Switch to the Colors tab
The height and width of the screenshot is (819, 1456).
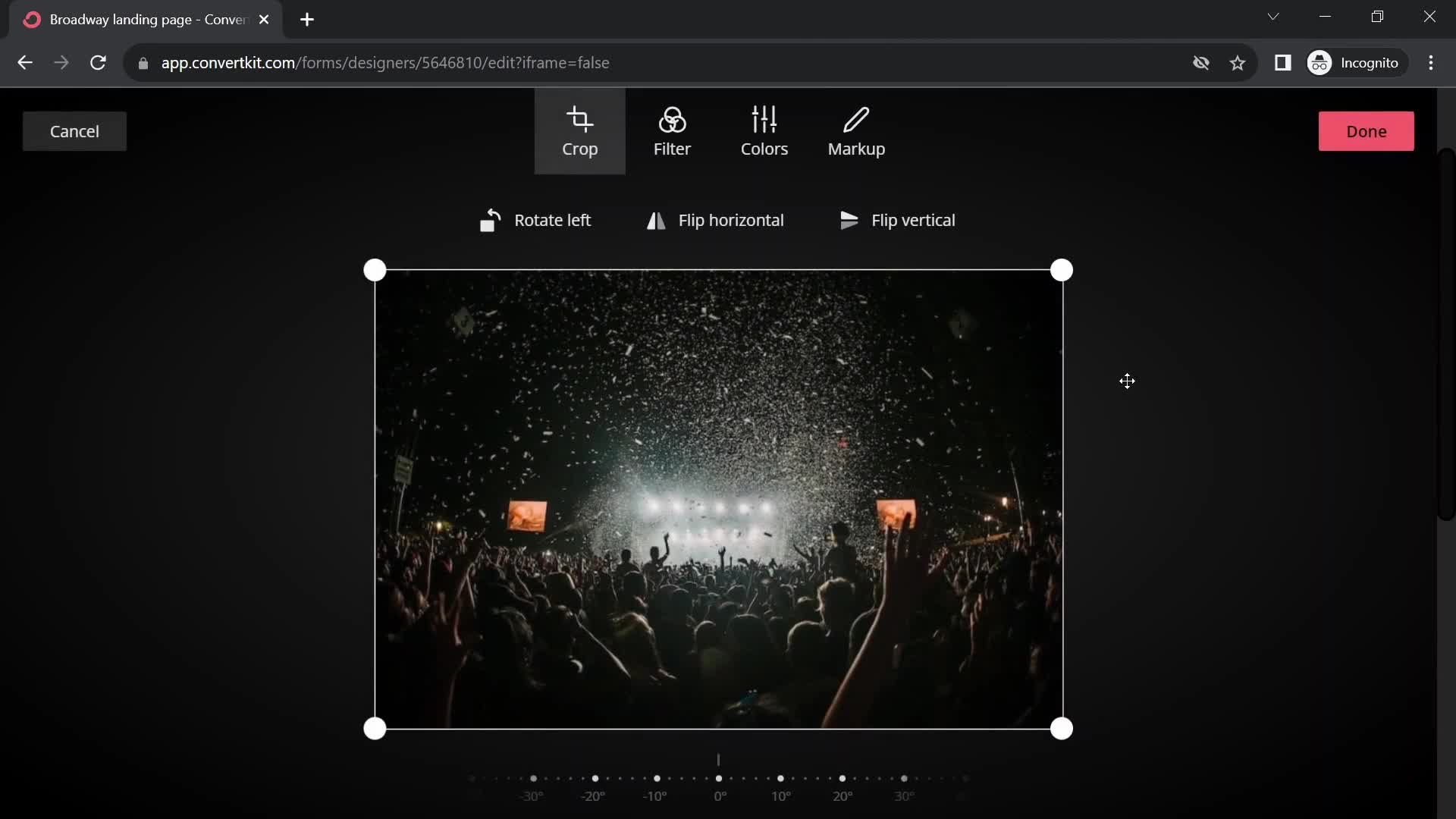[765, 131]
